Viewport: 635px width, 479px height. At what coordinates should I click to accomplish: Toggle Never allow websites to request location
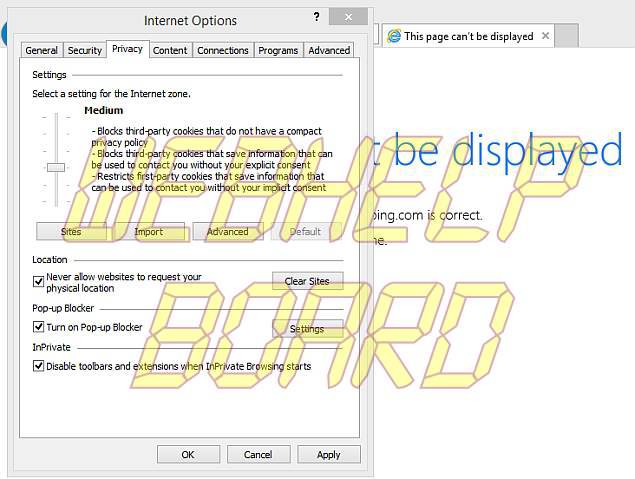point(38,281)
